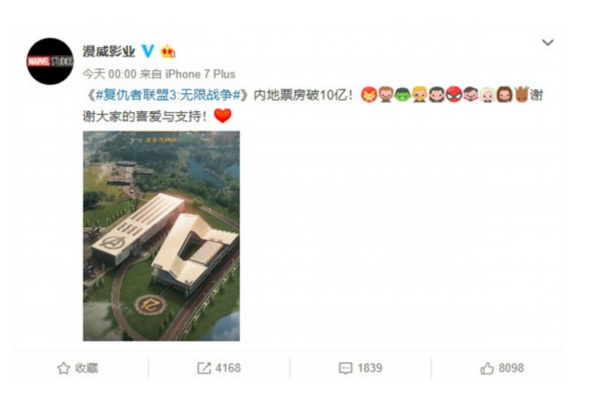Screen dimensions: 607x416
Task: Click the red heart emoji
Action: coord(223,116)
